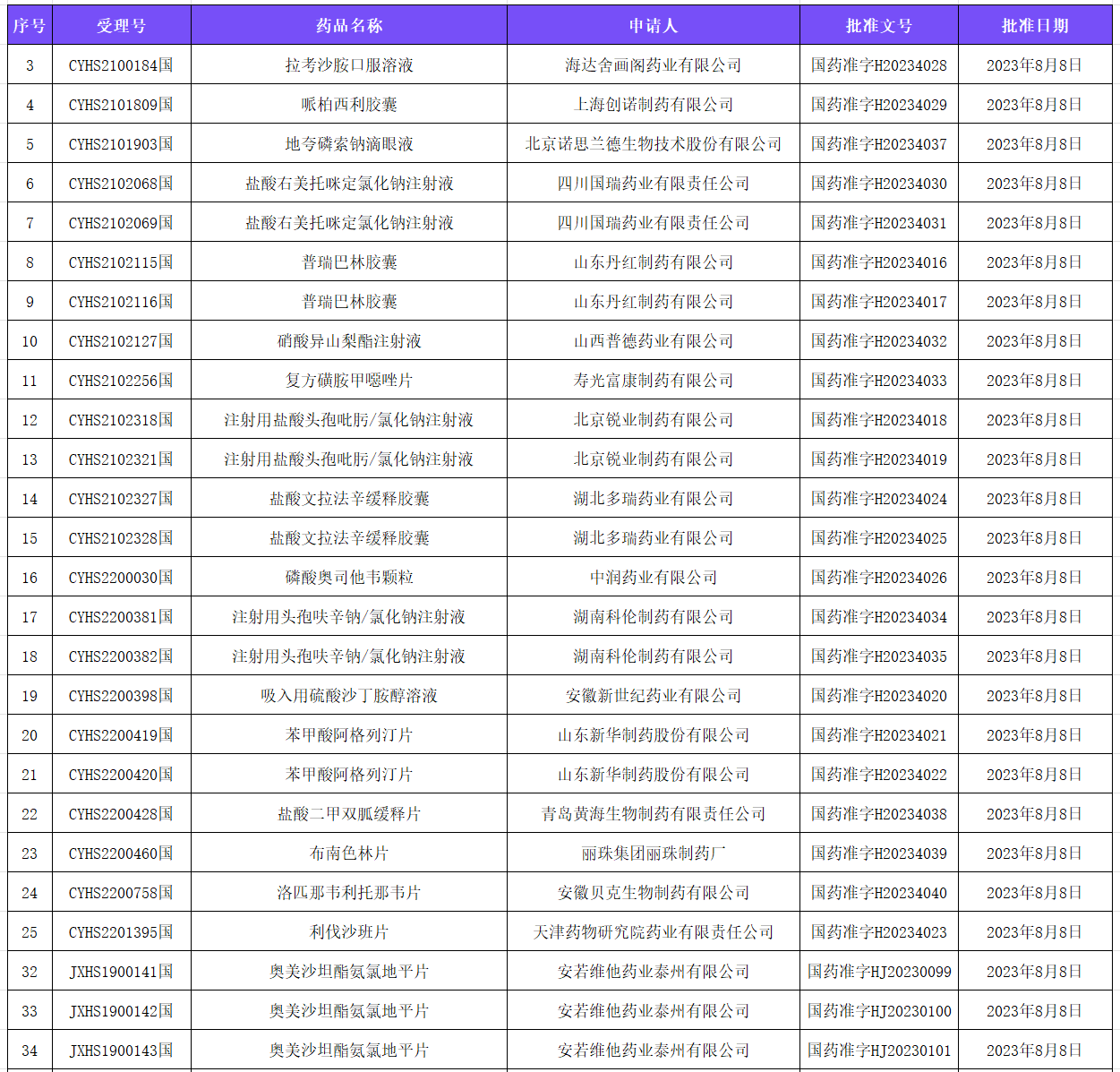Select approval number 国药准字H20234037

coord(880,143)
